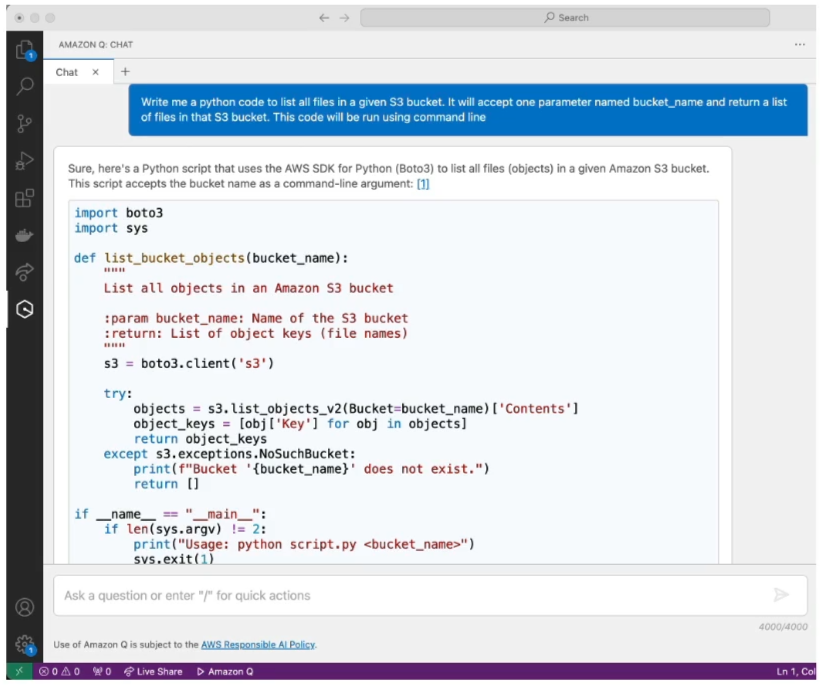Viewport: 823px width, 685px height.
Task: Go back with the left navigation arrow
Action: click(324, 18)
